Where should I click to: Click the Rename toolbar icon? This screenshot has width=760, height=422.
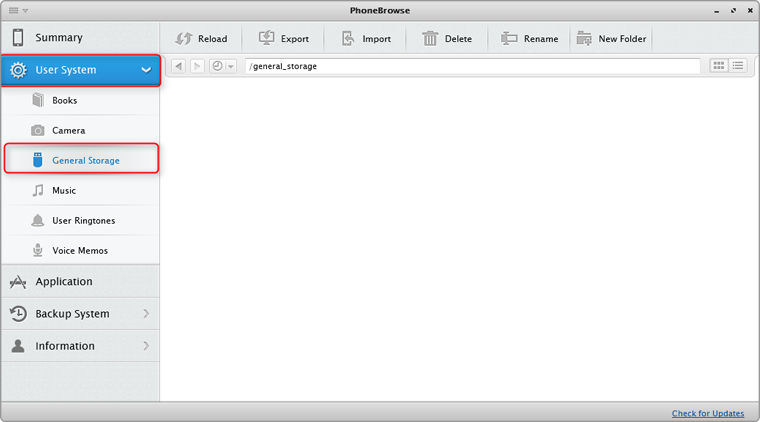click(x=508, y=39)
